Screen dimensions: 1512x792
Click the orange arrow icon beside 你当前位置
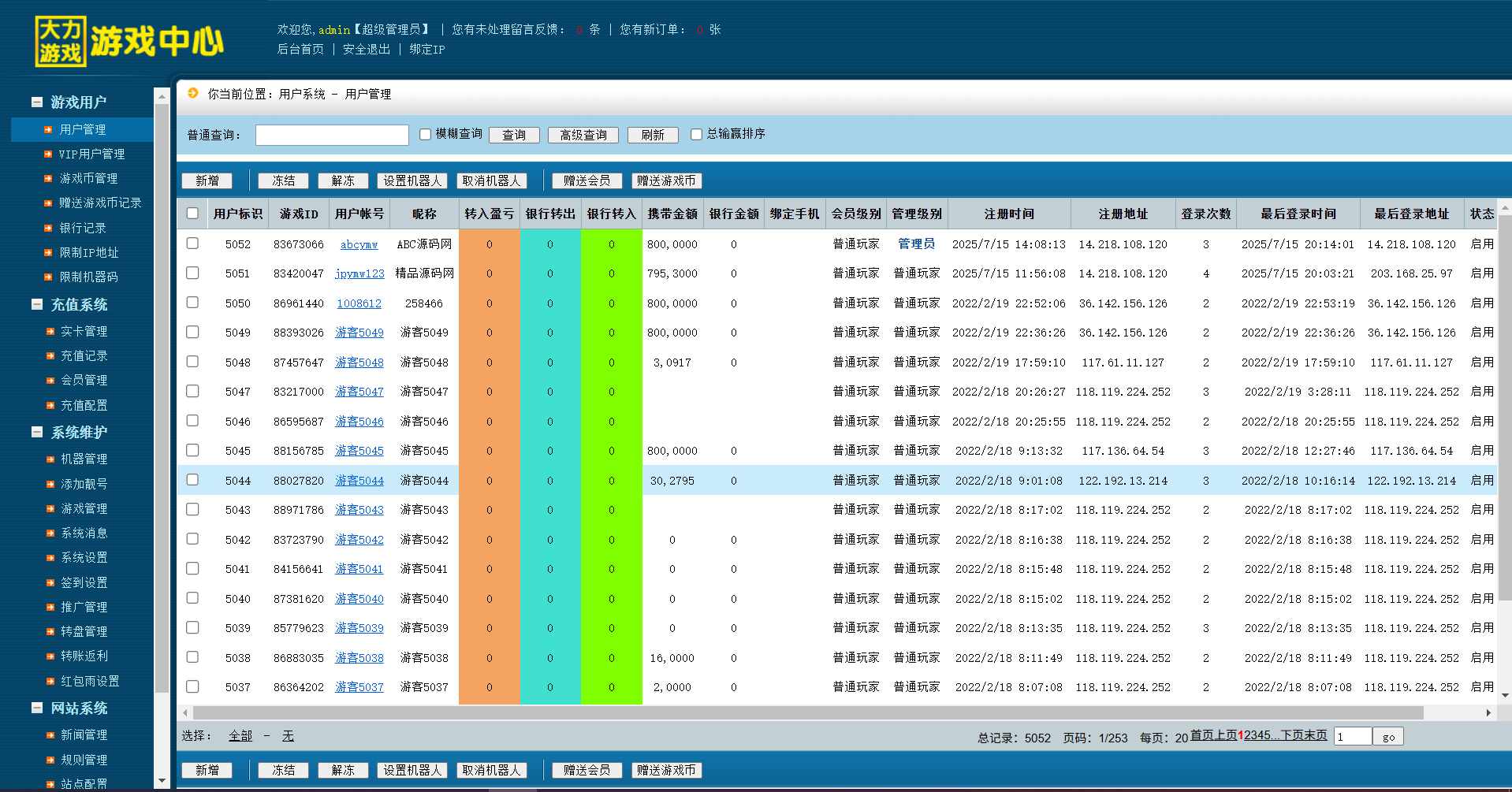pyautogui.click(x=193, y=93)
